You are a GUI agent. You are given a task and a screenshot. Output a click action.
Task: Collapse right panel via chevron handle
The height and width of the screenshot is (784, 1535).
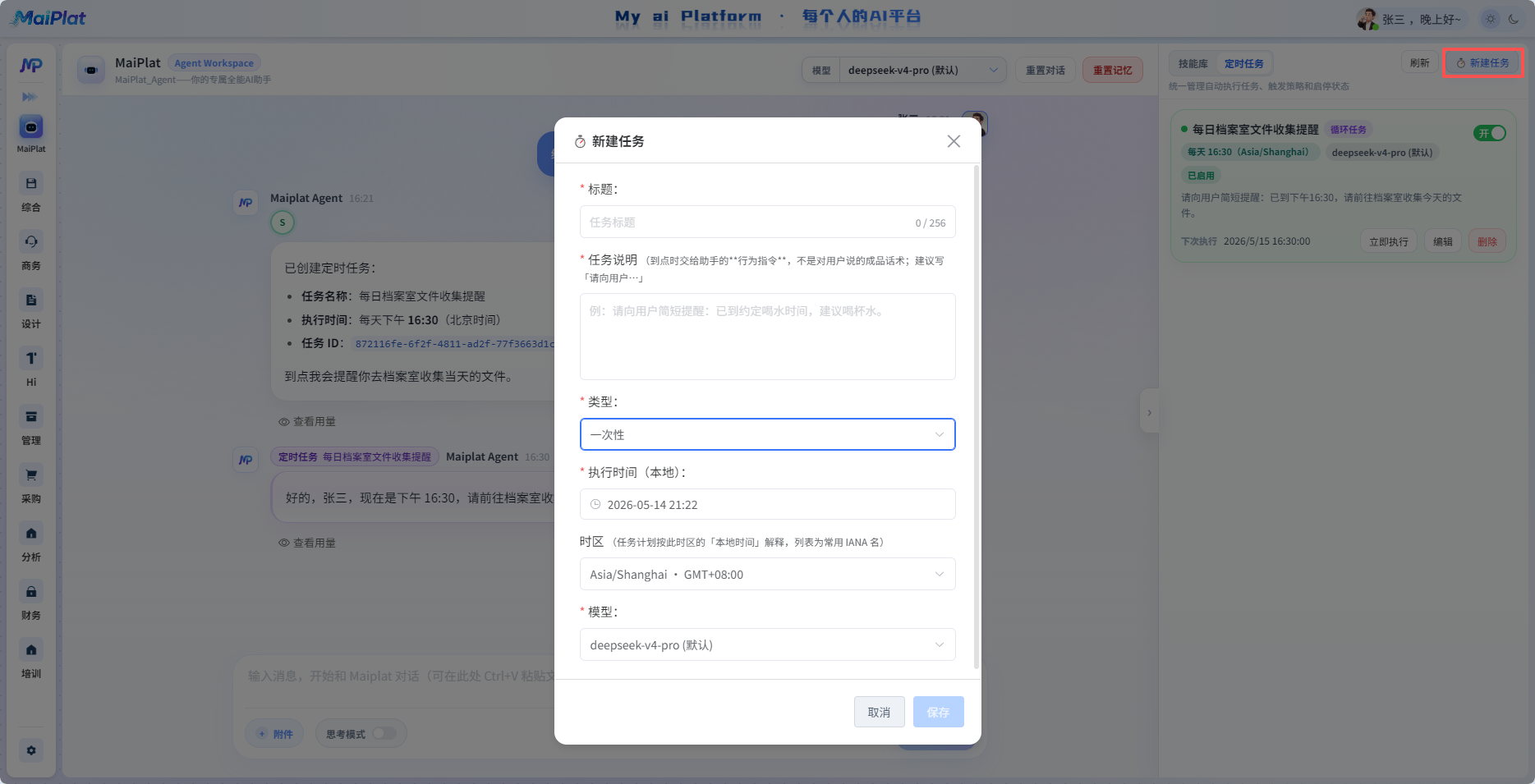point(1149,412)
